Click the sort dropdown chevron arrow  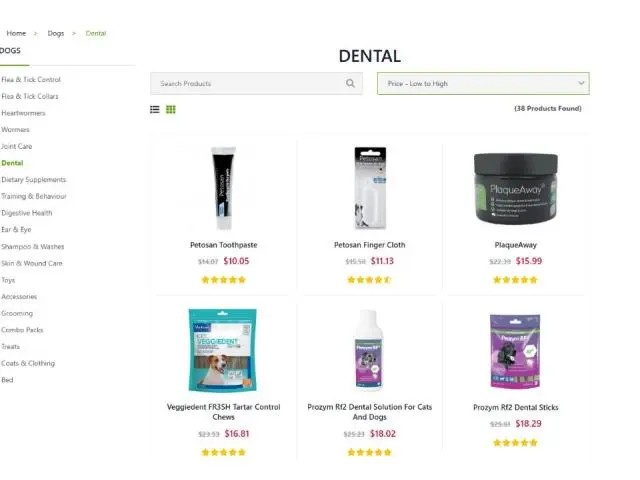coord(581,83)
